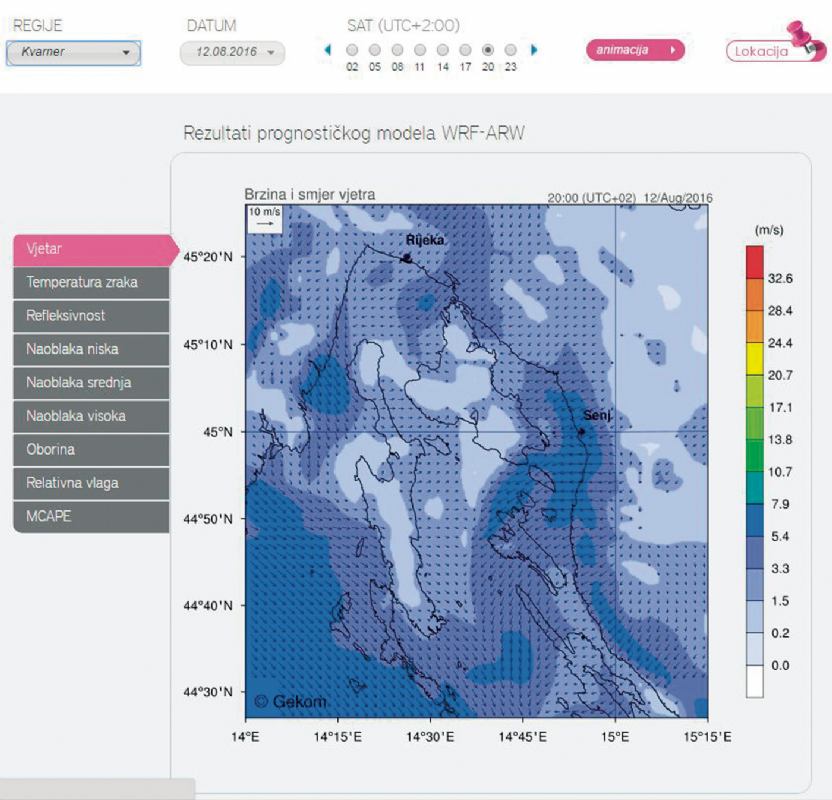Select the Refleksivnost layer tab

click(x=90, y=315)
